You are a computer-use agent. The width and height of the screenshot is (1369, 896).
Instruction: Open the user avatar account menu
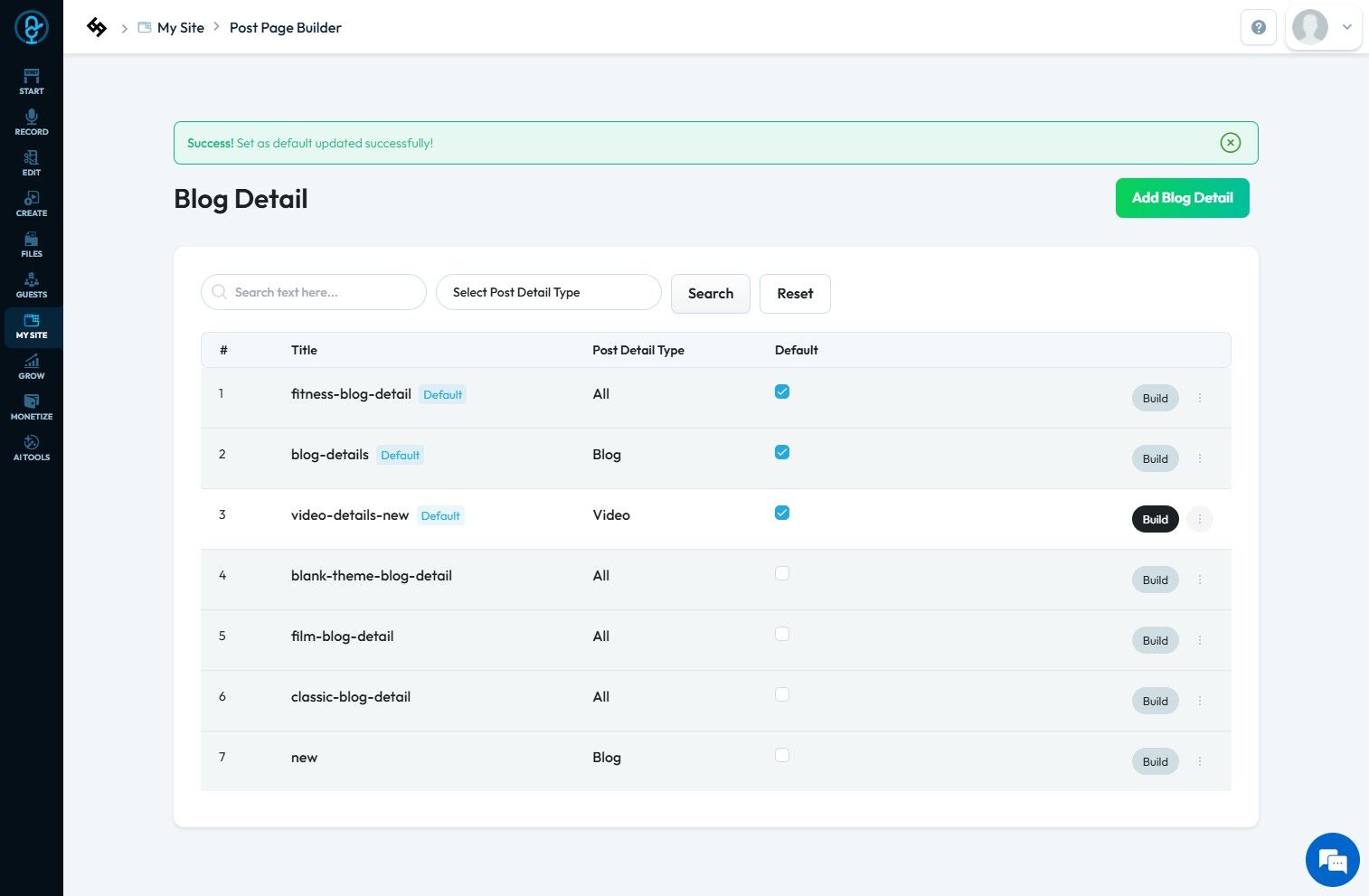pyautogui.click(x=1323, y=27)
